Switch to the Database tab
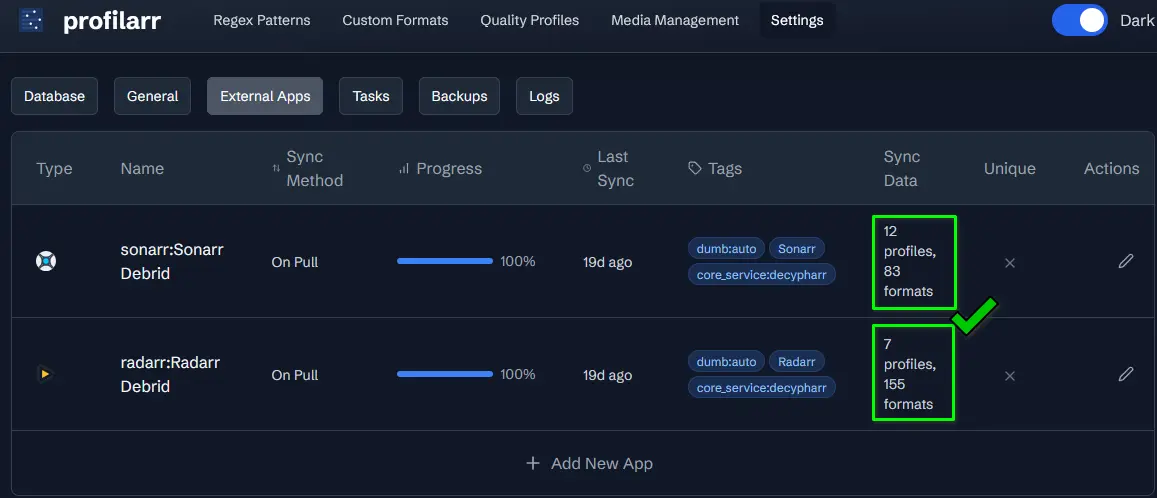 click(x=55, y=96)
